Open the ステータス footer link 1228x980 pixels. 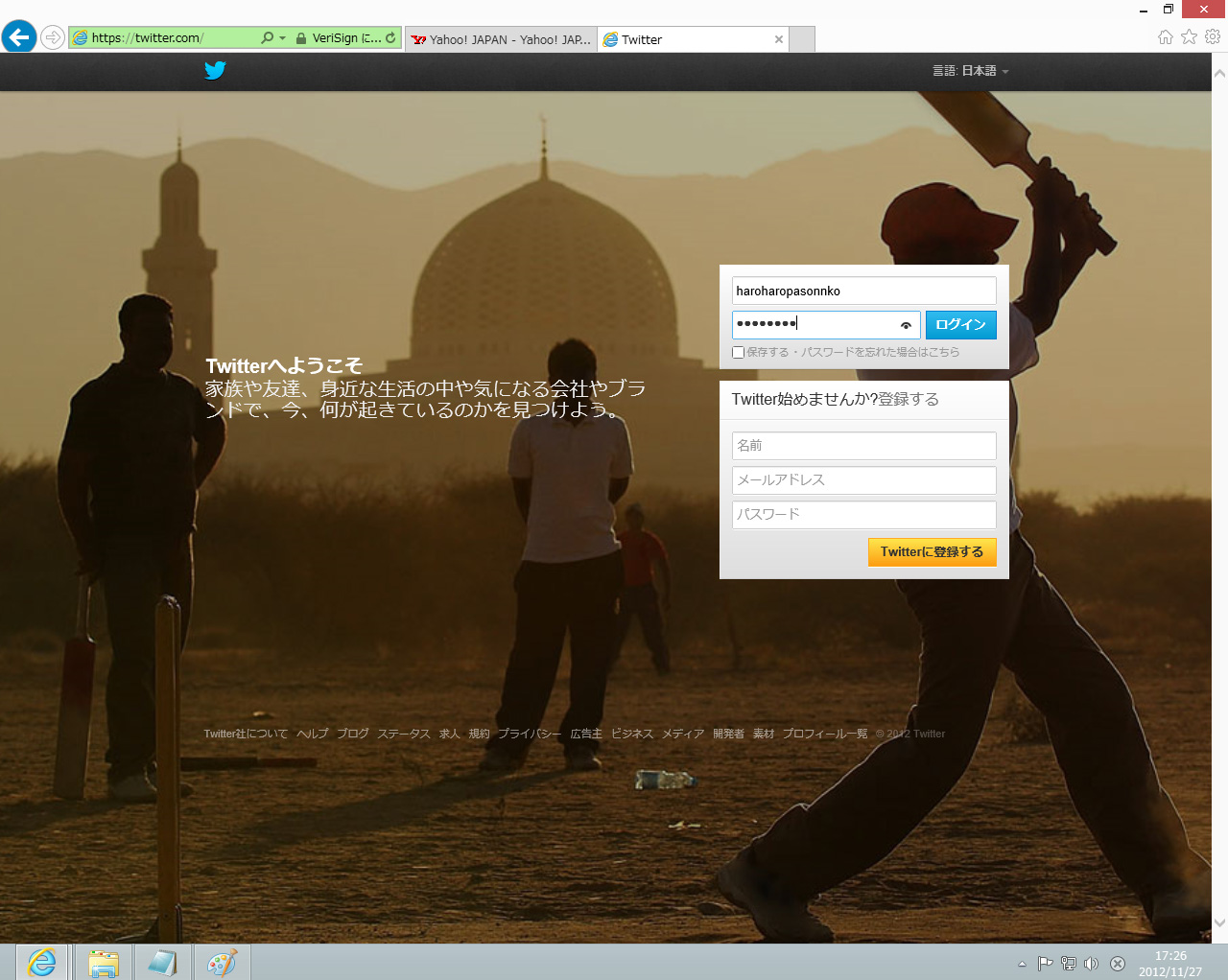404,734
